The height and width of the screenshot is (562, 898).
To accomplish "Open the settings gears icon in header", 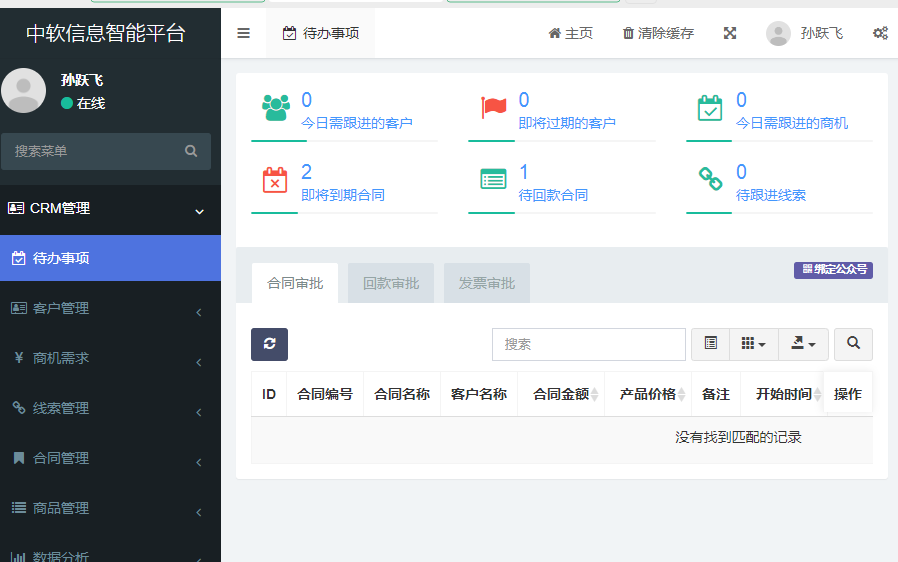I will pos(880,33).
